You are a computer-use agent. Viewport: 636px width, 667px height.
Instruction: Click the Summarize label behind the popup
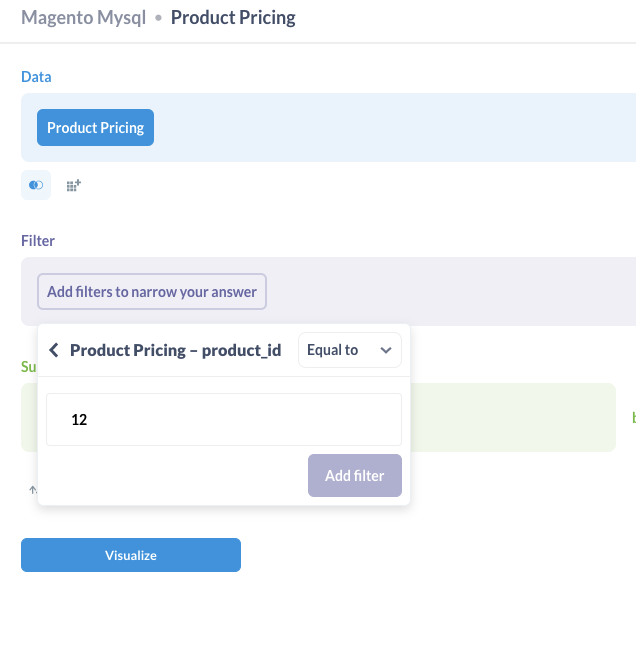pos(28,367)
